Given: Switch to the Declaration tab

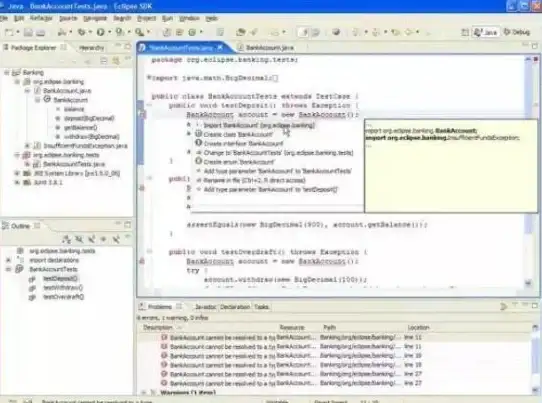Looking at the screenshot, I should click(235, 307).
